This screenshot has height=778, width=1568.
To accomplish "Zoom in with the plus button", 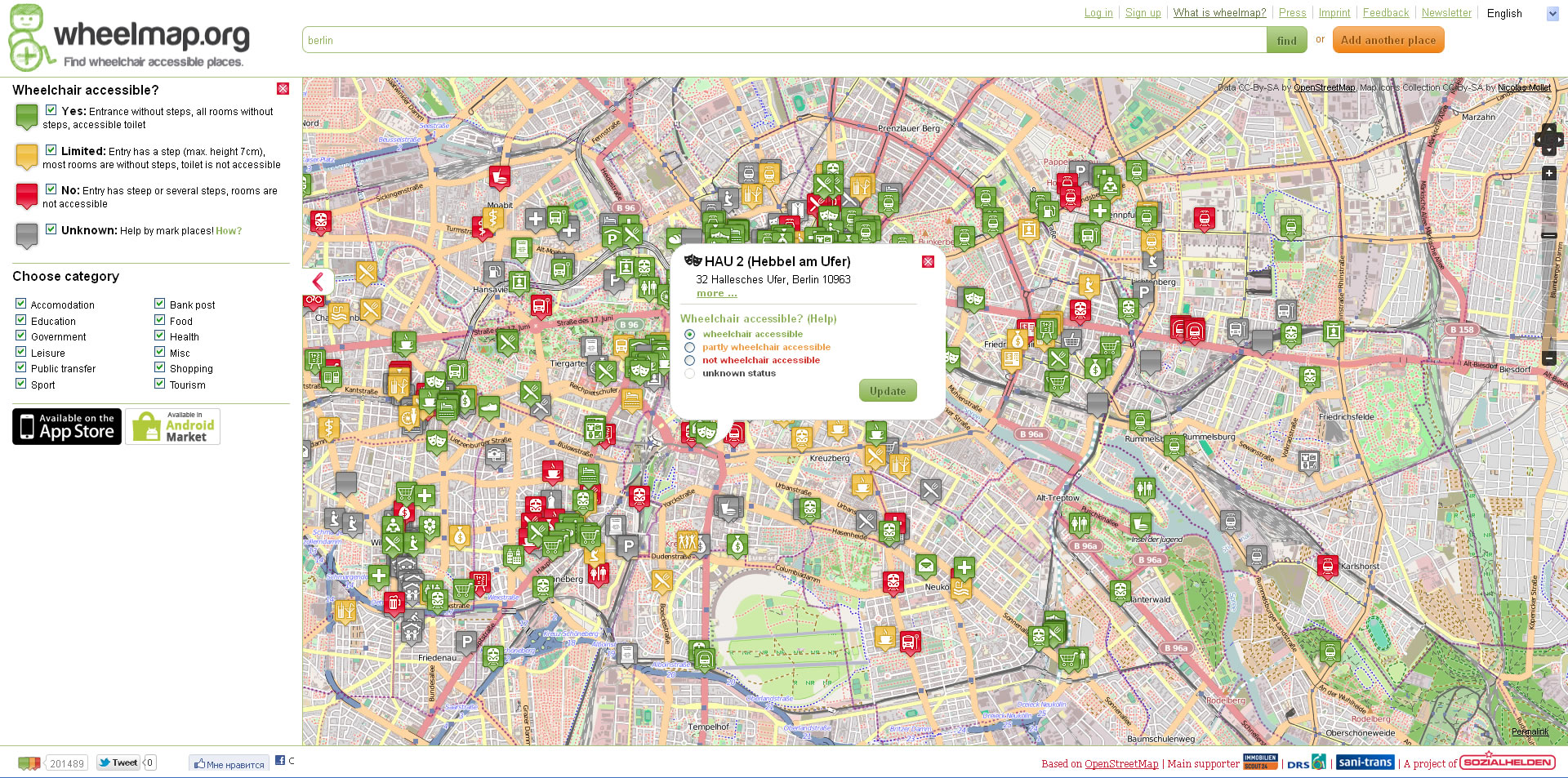I will tap(1548, 173).
